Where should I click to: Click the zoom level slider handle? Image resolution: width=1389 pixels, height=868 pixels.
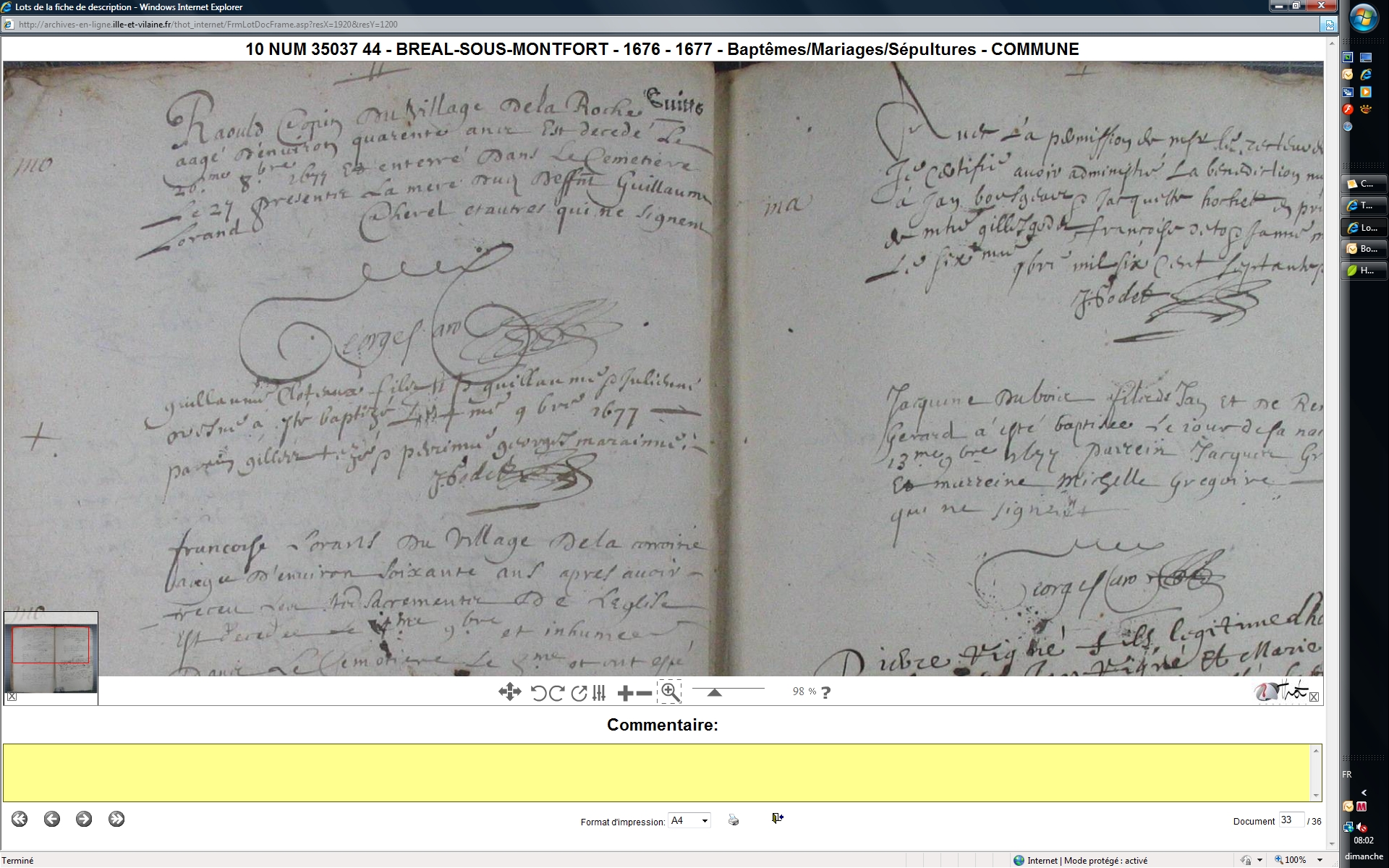point(714,692)
